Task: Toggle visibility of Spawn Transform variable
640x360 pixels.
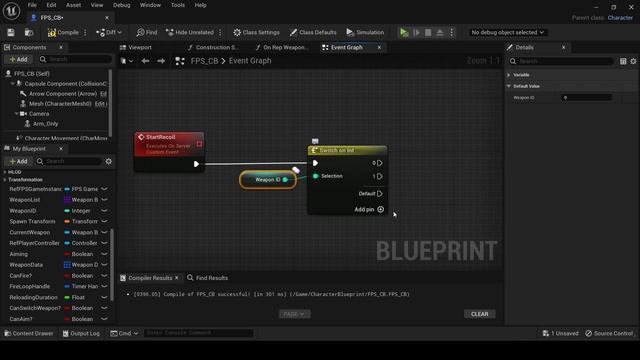Action: pyautogui.click(x=104, y=221)
